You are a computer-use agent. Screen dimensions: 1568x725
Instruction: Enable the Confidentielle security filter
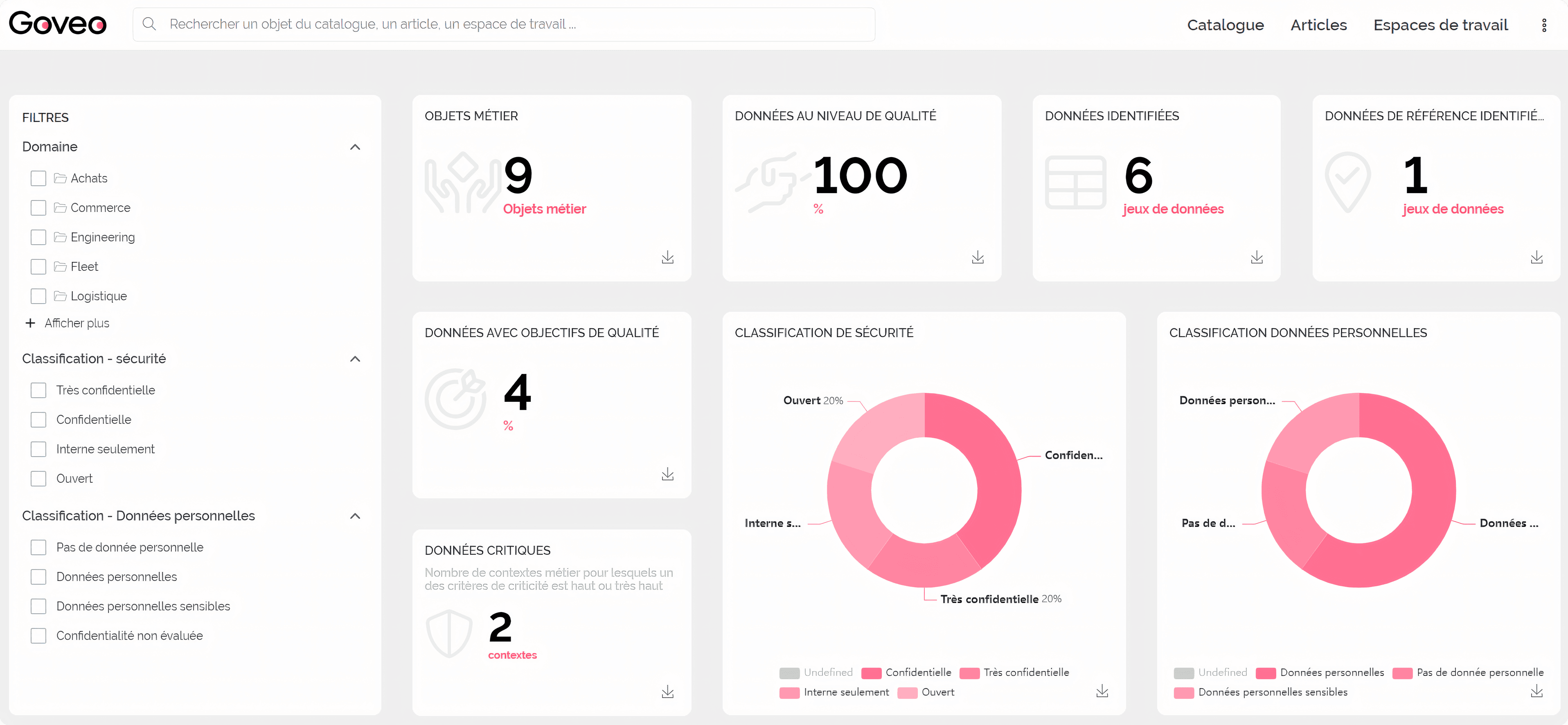pos(38,419)
